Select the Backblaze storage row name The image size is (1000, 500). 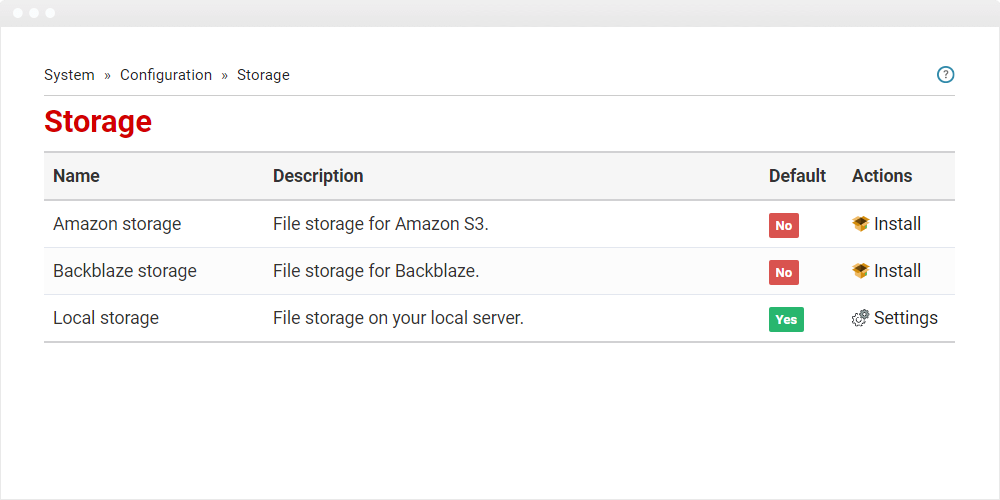tap(124, 271)
